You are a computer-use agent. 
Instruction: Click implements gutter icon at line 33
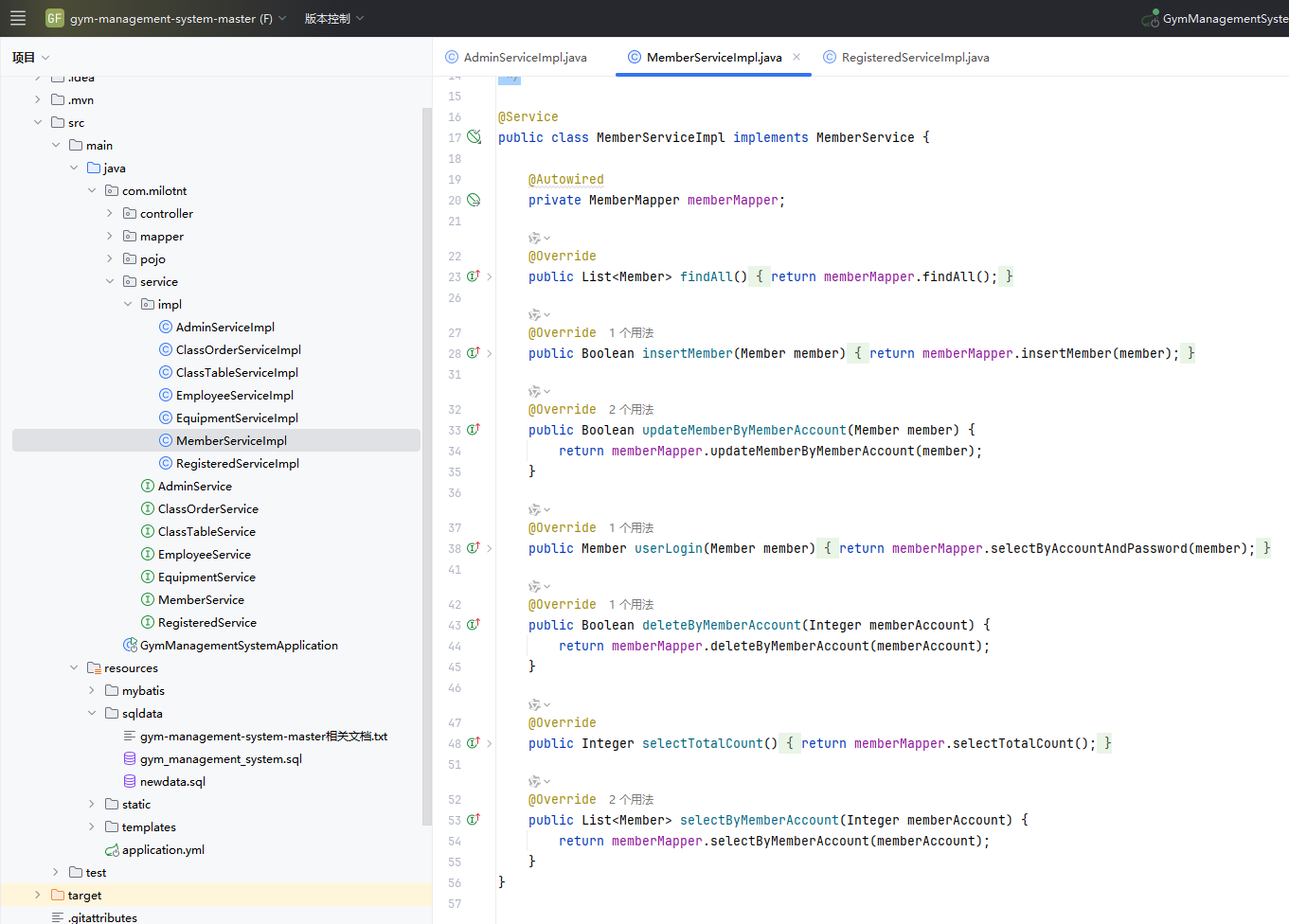[474, 430]
